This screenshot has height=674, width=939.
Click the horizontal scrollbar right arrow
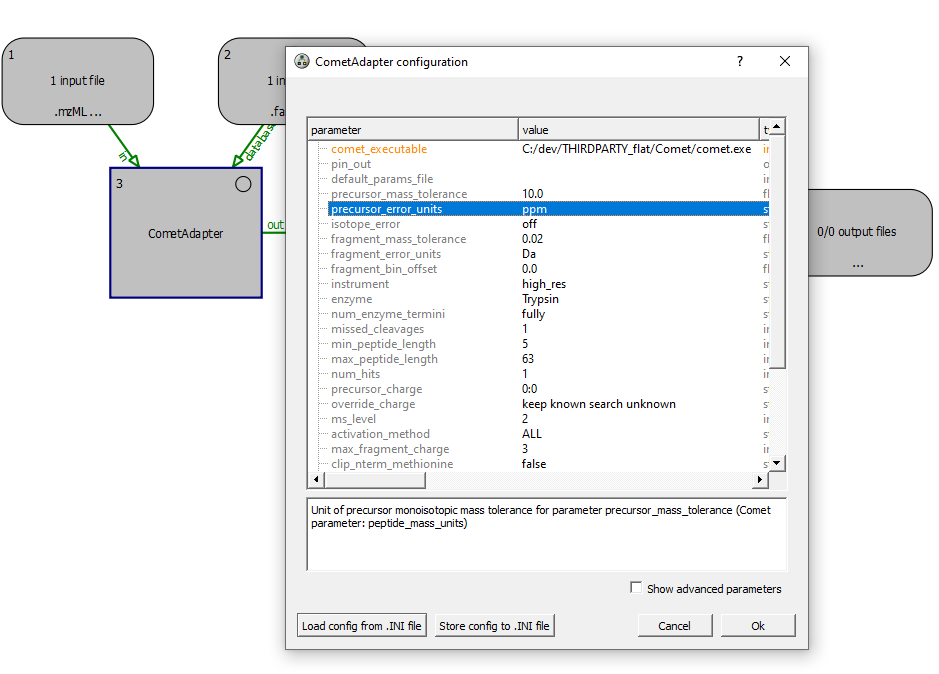(x=760, y=480)
